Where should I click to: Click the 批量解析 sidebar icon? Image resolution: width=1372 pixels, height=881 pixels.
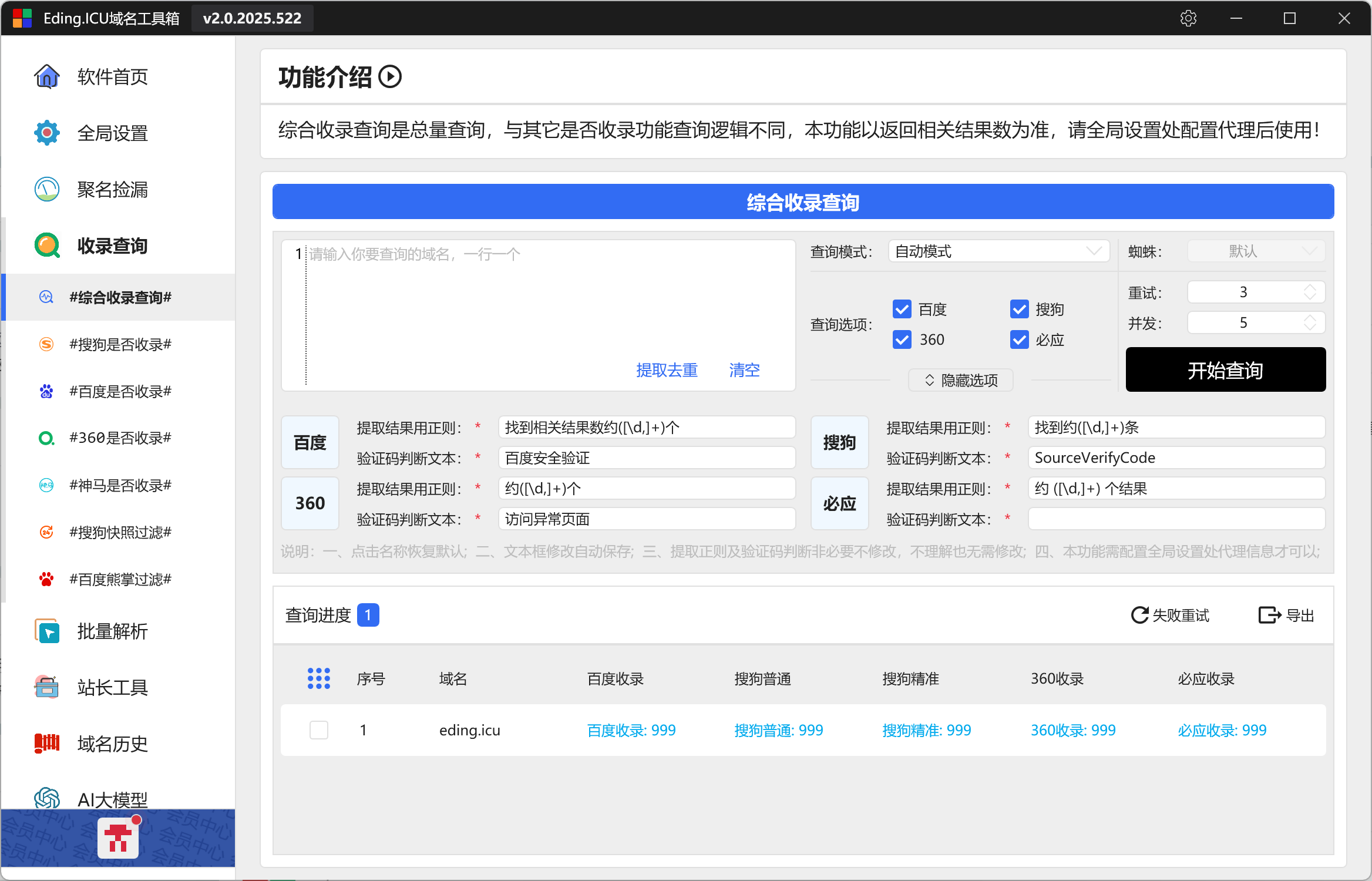click(x=47, y=631)
